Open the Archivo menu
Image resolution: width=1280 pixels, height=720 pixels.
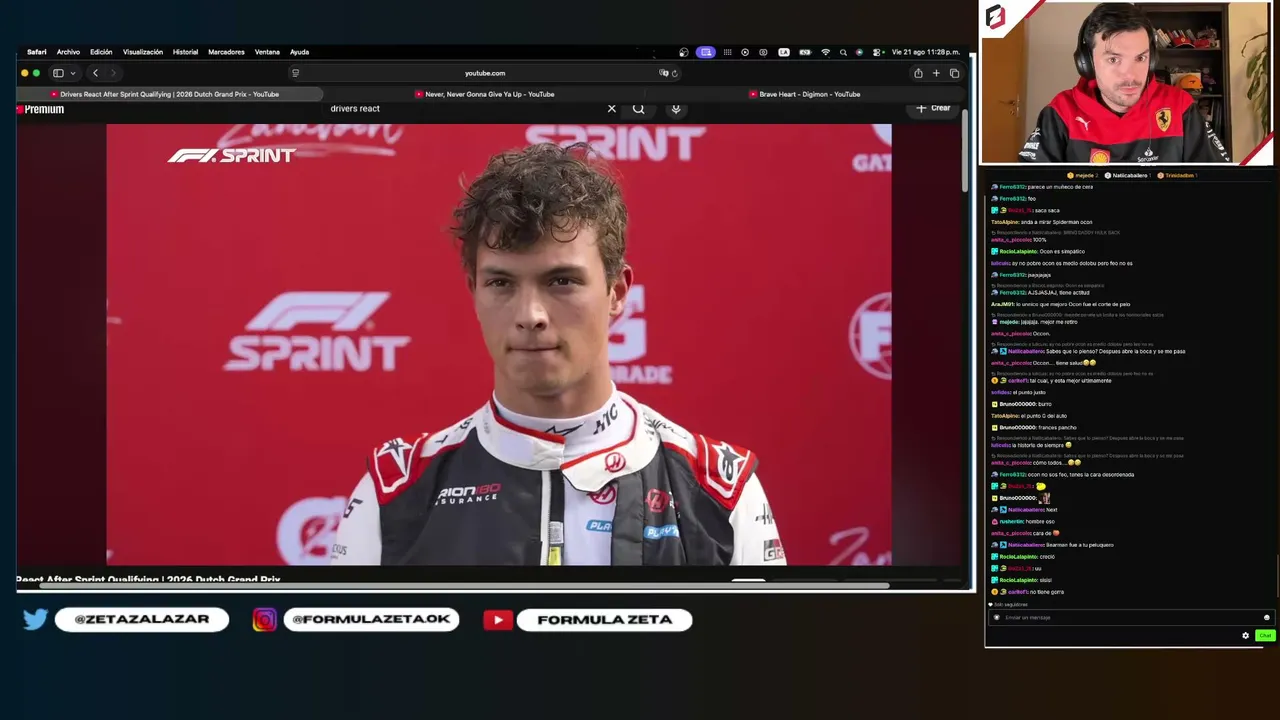[x=68, y=52]
